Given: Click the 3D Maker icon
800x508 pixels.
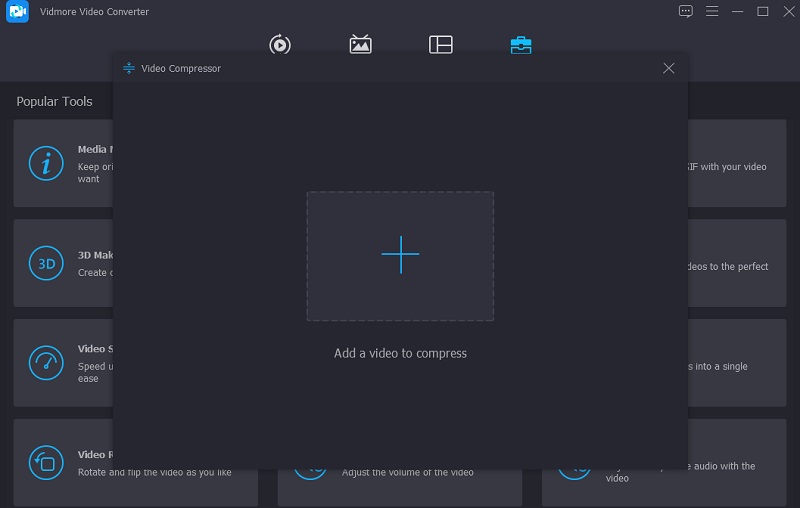Looking at the screenshot, I should tap(46, 263).
